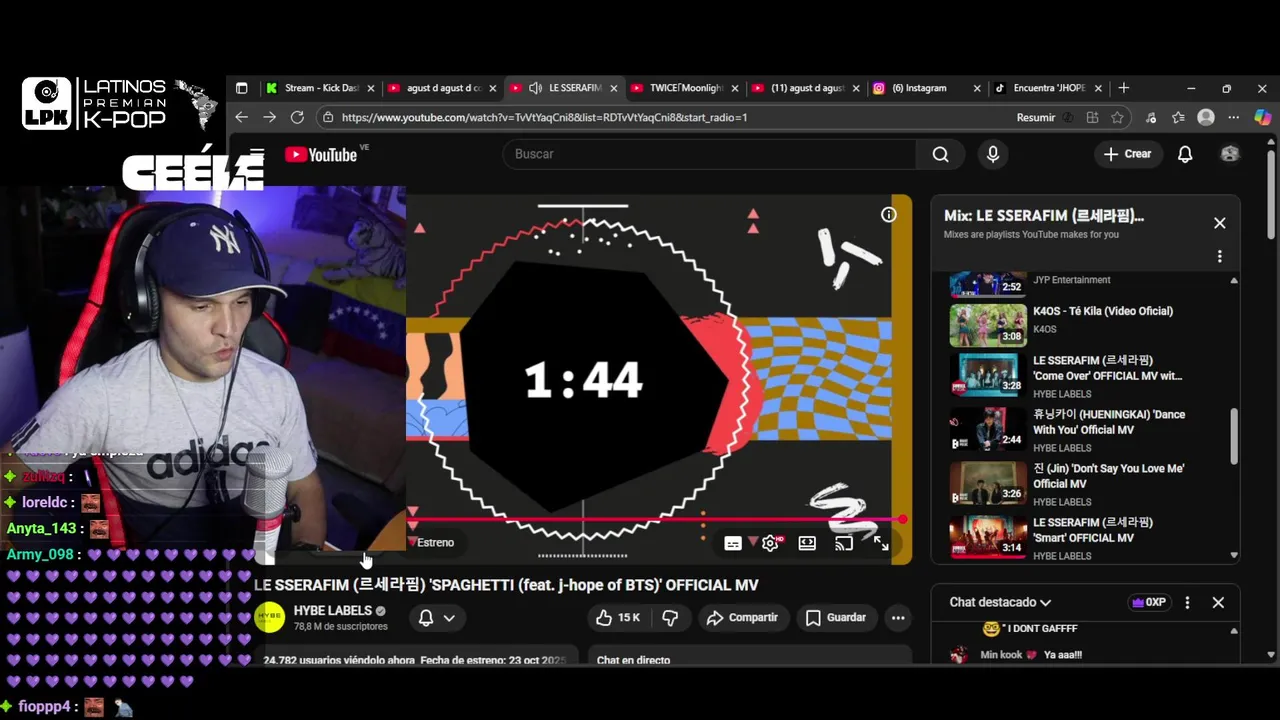The image size is (1280, 720).
Task: Open player settings gear icon
Action: coord(770,543)
